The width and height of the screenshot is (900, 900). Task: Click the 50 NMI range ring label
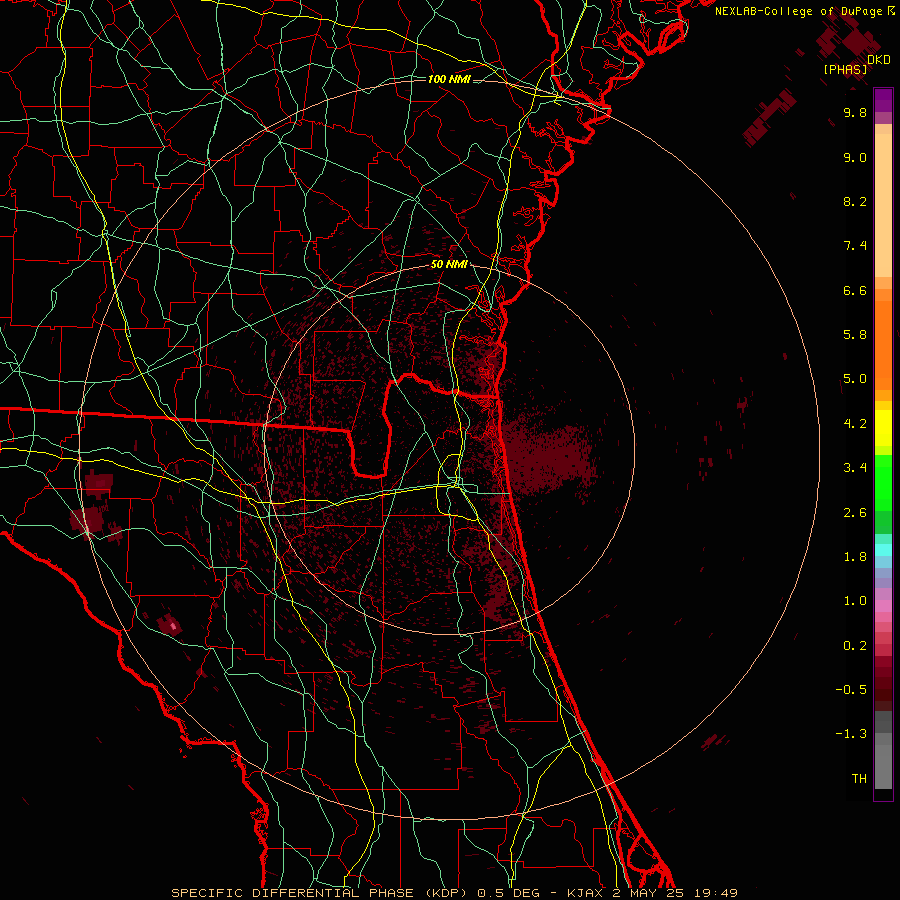click(449, 264)
